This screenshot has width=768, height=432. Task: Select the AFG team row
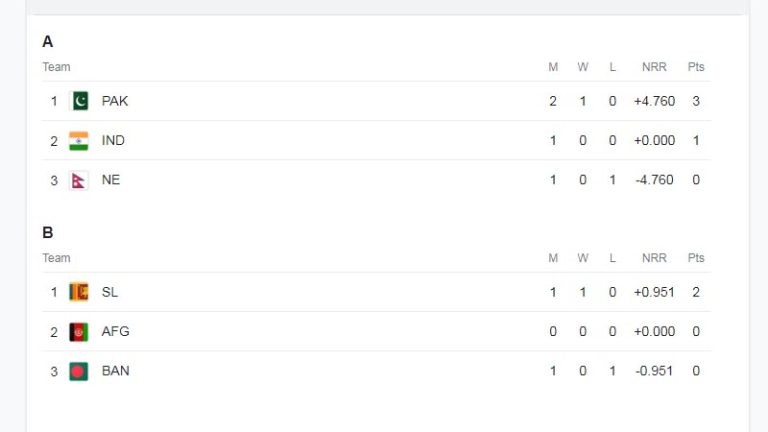pos(376,332)
